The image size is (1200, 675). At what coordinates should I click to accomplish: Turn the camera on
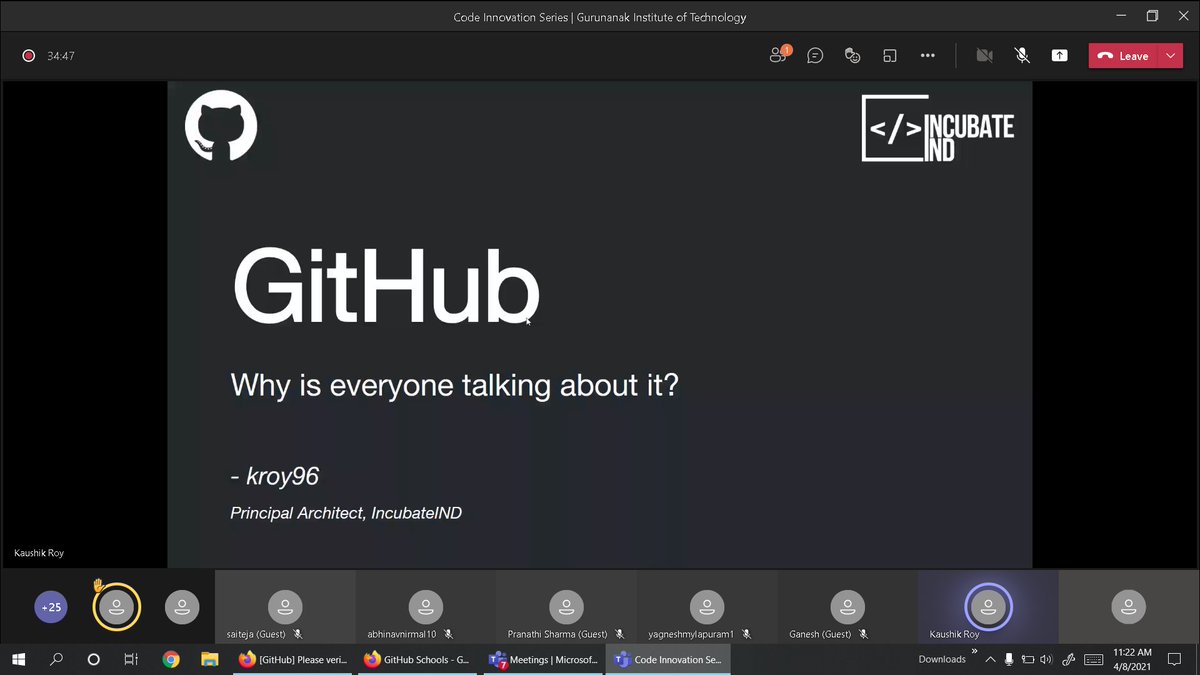tap(984, 56)
